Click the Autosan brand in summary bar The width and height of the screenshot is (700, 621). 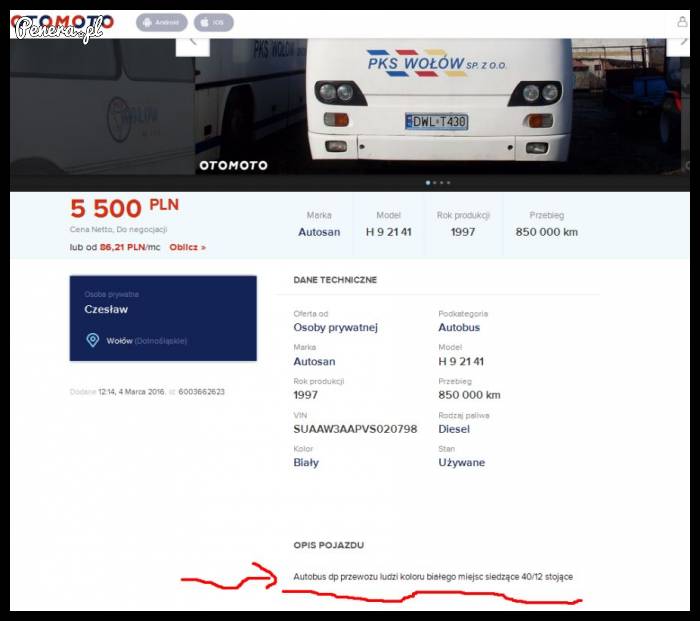coord(319,232)
